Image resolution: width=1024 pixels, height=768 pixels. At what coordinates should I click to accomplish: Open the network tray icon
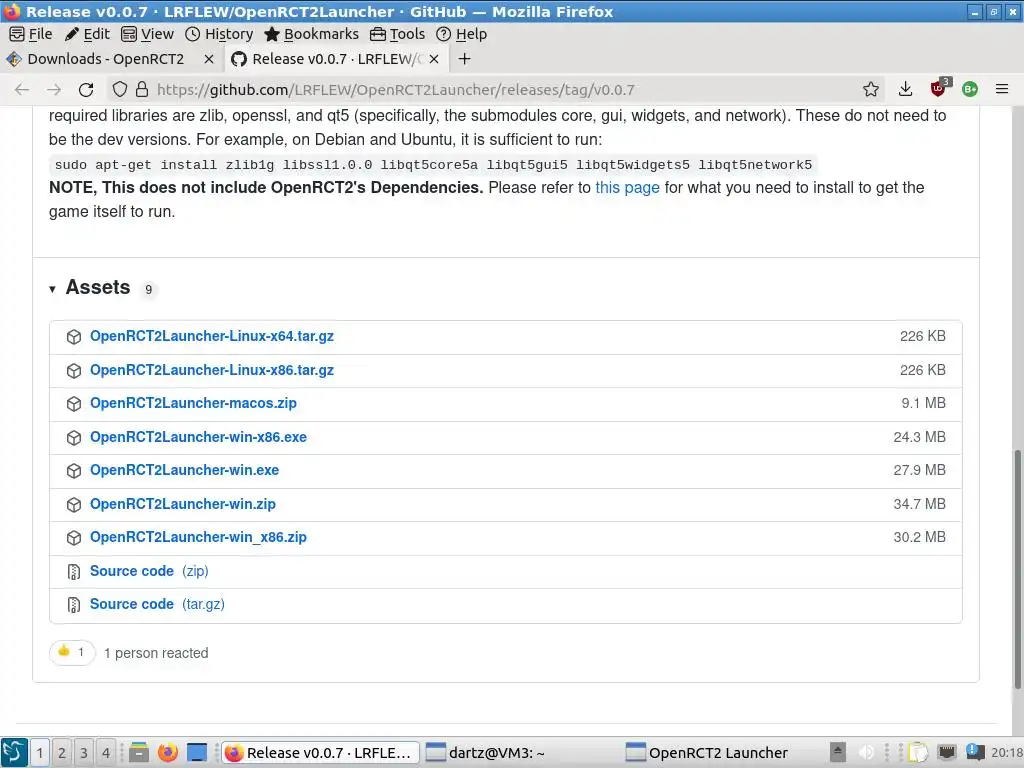947,753
